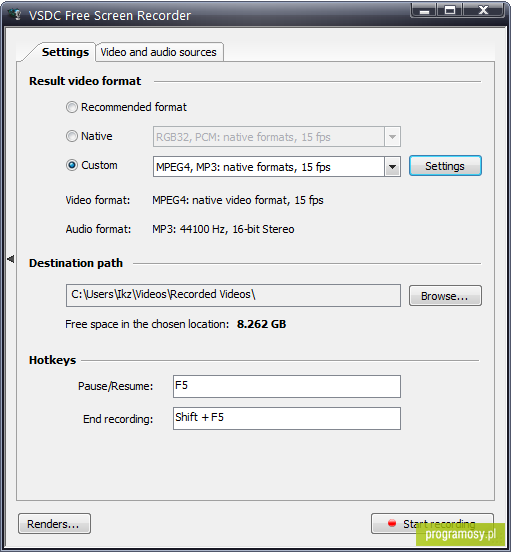Switch to the Settings tab
The height and width of the screenshot is (552, 511).
click(x=65, y=52)
